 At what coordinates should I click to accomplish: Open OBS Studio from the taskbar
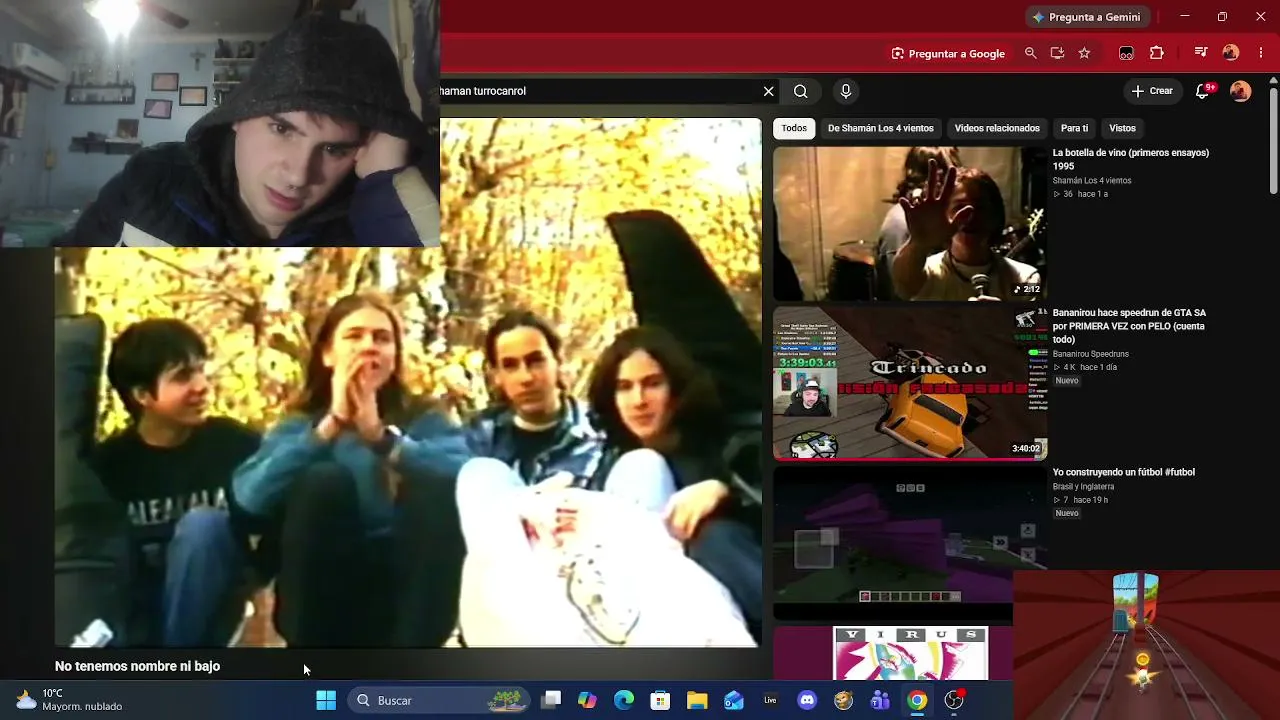(954, 700)
